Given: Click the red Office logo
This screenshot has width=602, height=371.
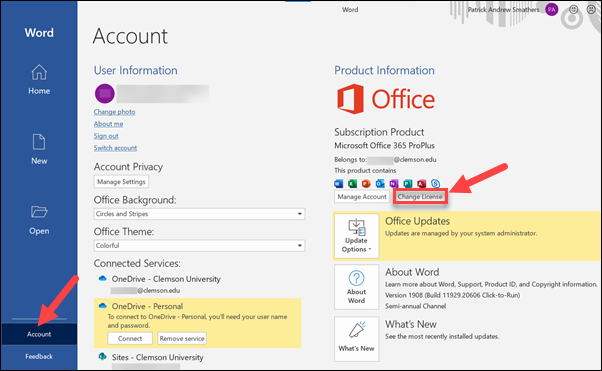Looking at the screenshot, I should (386, 99).
